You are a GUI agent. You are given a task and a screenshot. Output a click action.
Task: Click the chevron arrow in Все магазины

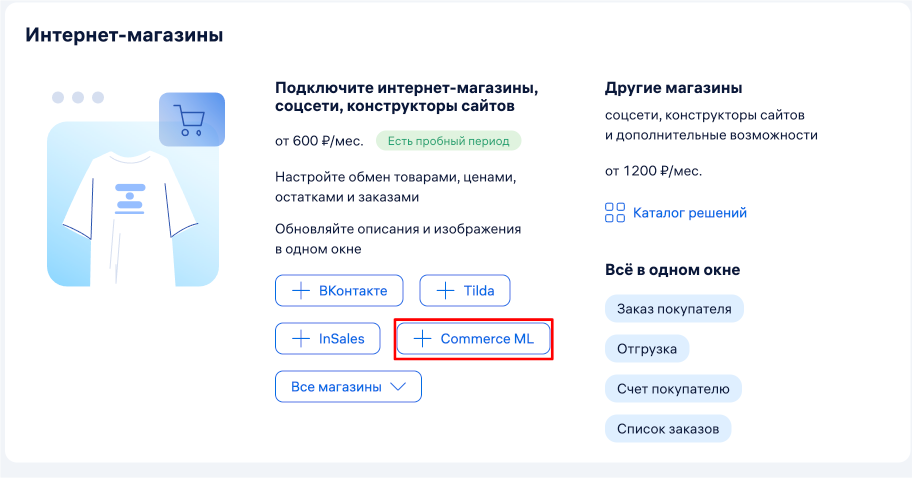(x=397, y=387)
